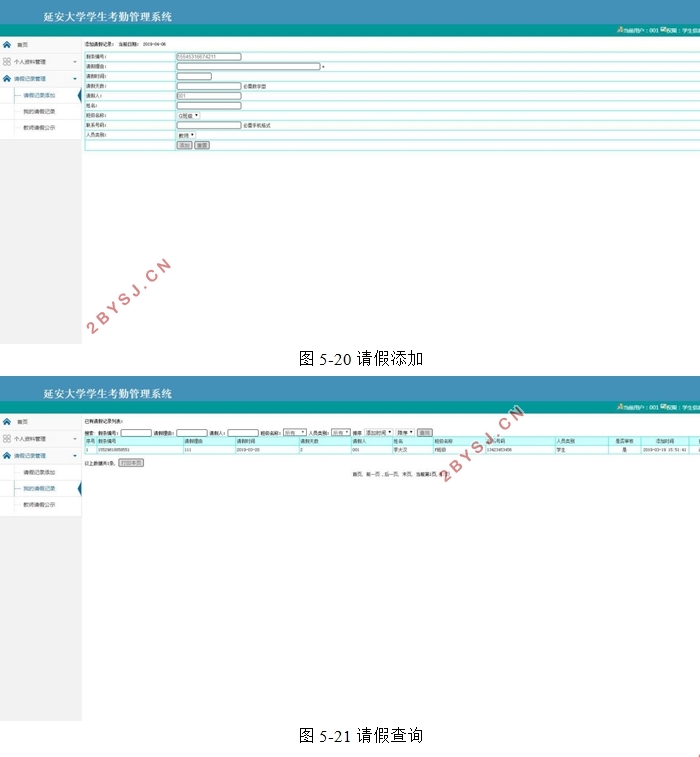Click the 请假时间 field in the add form
The image size is (700, 757).
click(194, 76)
